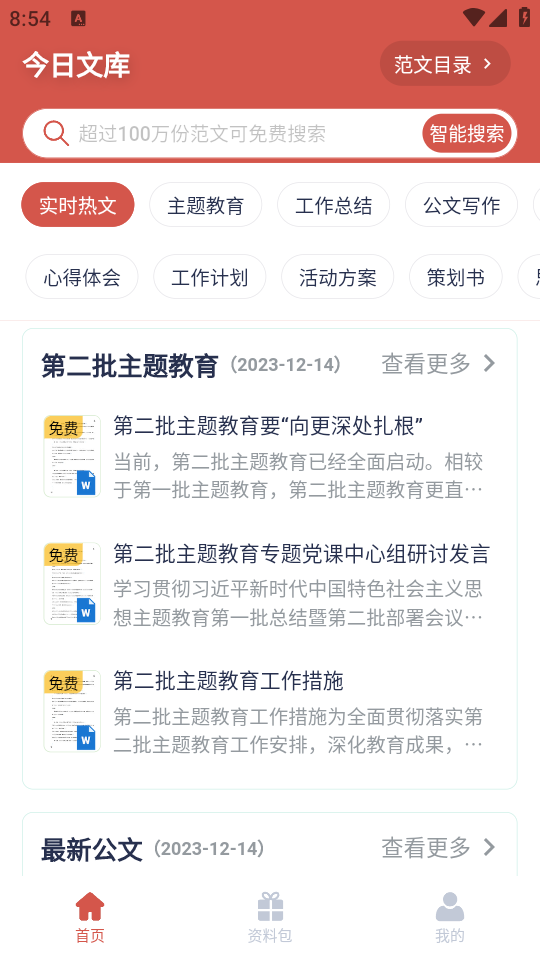
Task: Tap the search magnifier icon
Action: pos(56,133)
